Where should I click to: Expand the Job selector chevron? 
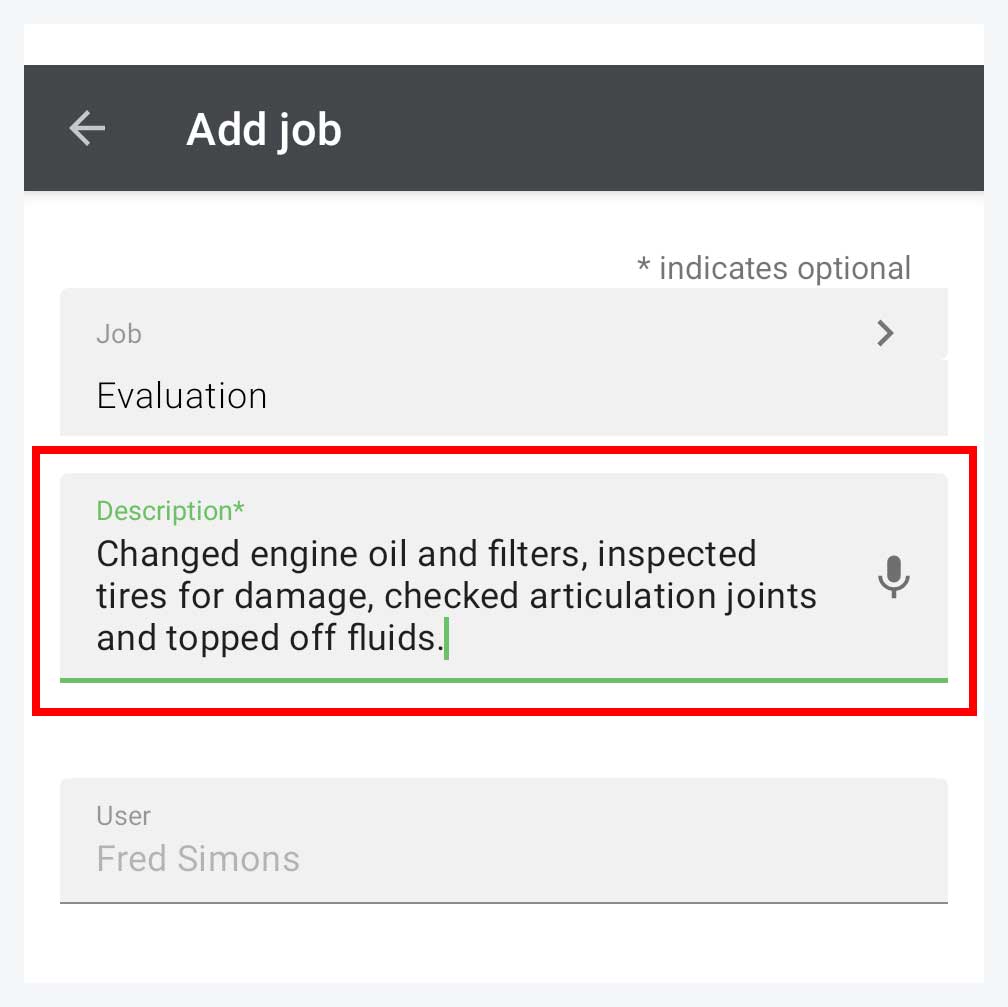[x=885, y=333]
